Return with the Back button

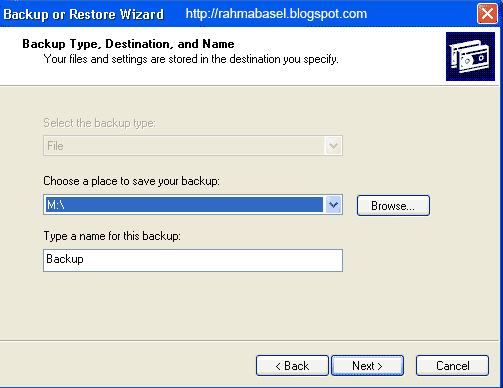(292, 366)
